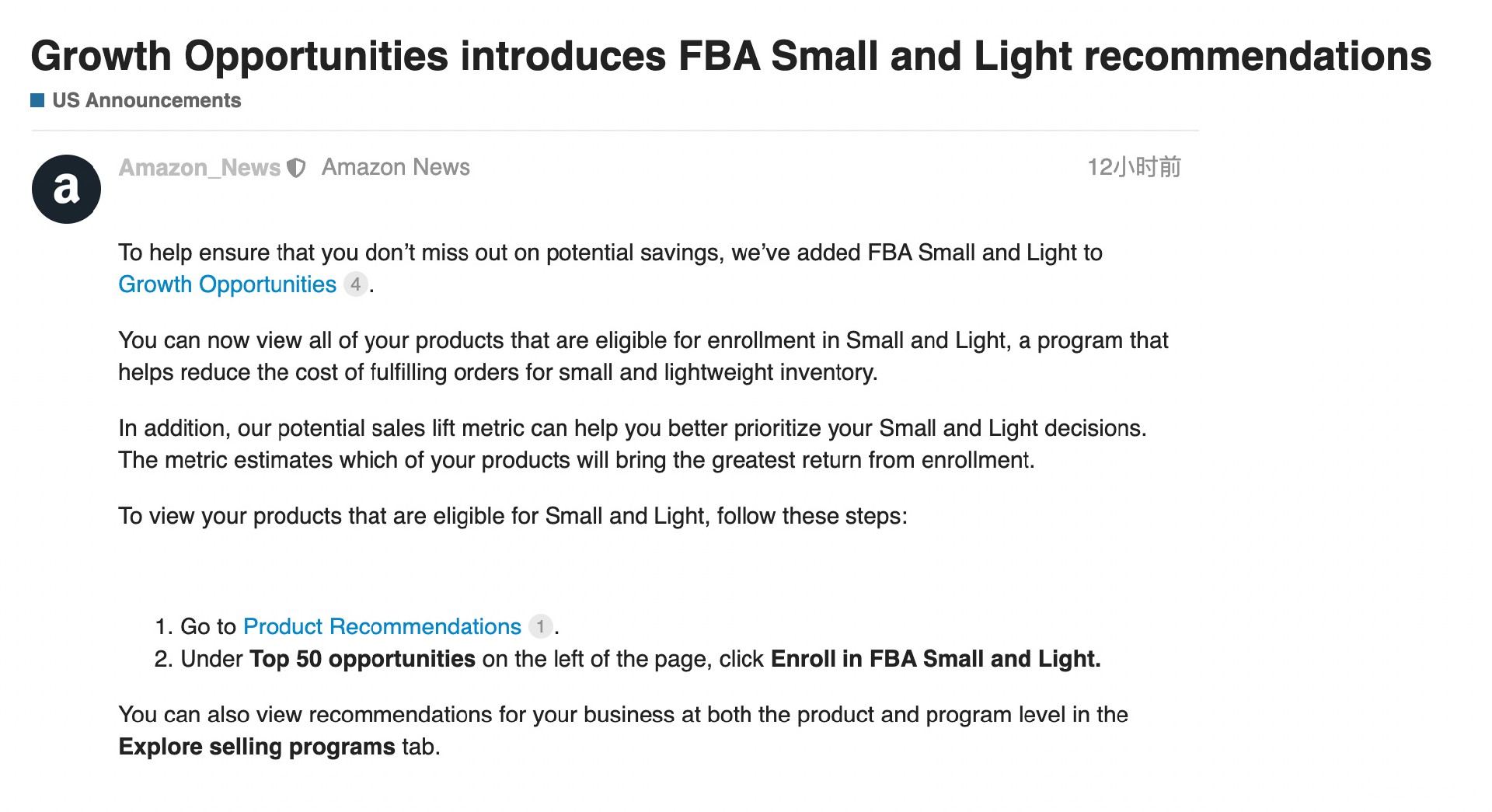Image resolution: width=1492 pixels, height=812 pixels.
Task: Open the Amazon_News user profile name
Action: [x=199, y=168]
